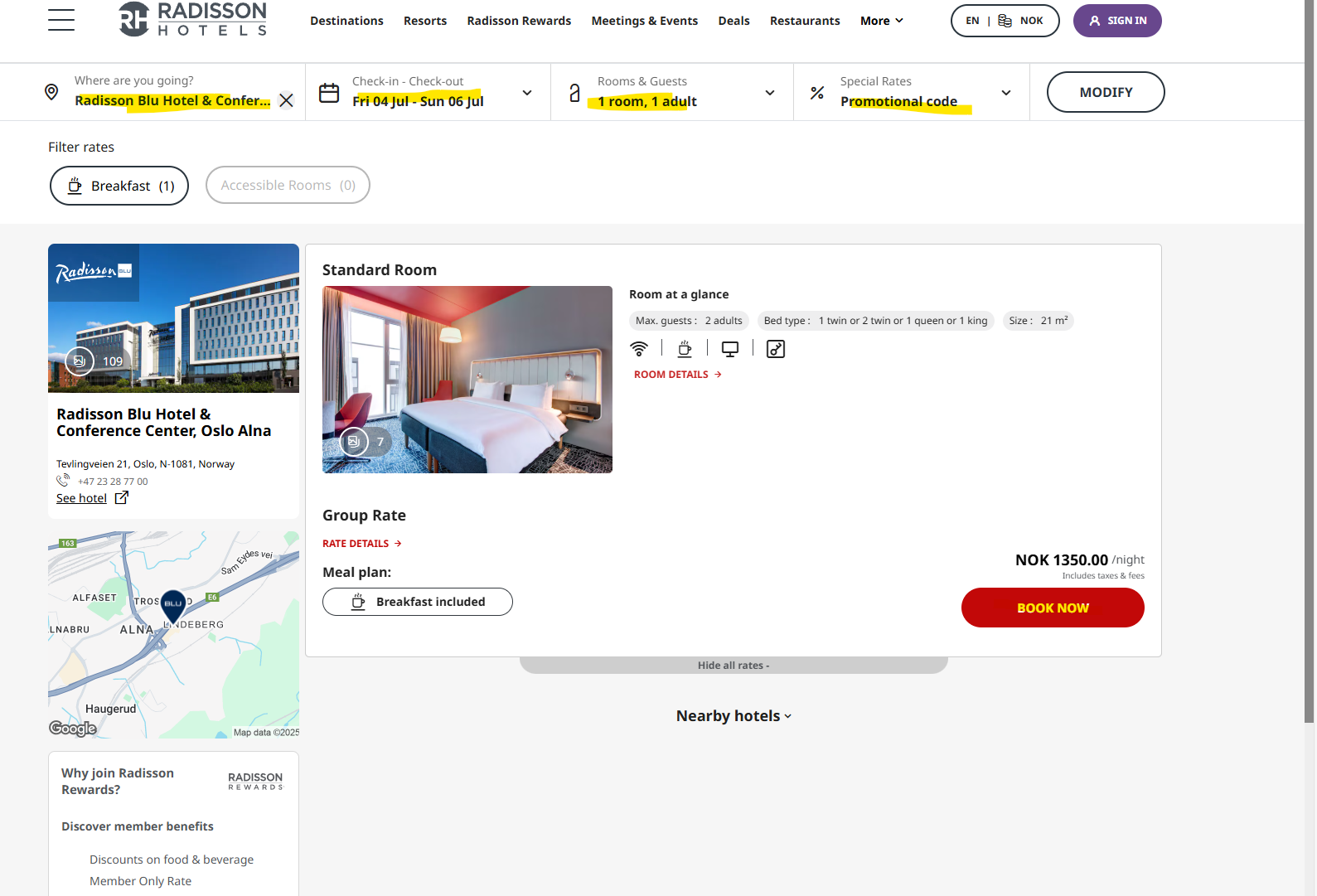Image resolution: width=1317 pixels, height=896 pixels.
Task: Clear the destination search field
Action: click(x=286, y=100)
